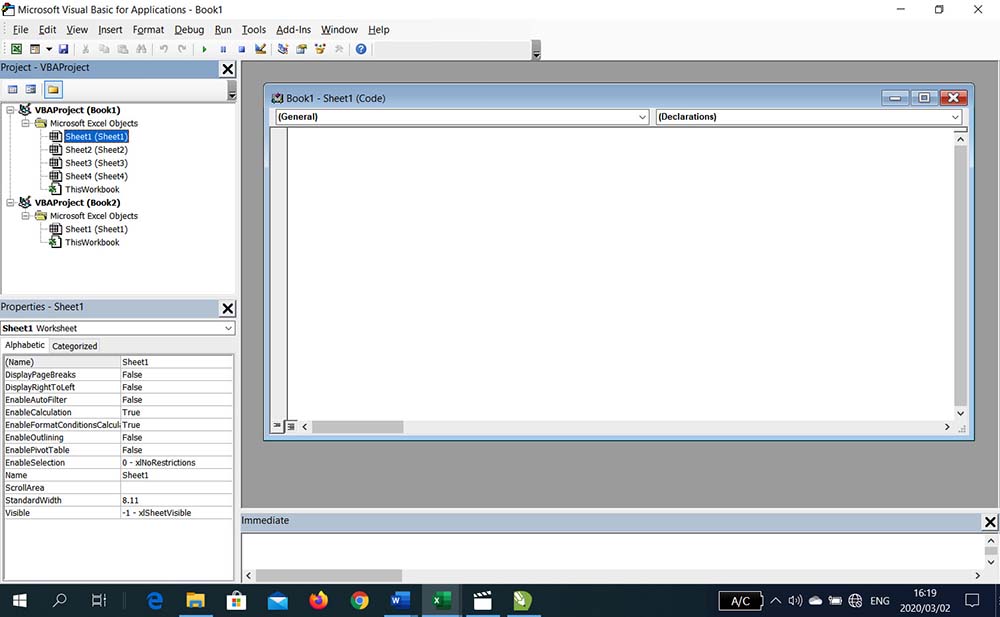Save the workbook with the floppy icon
Screen dimensions: 1000x617
click(63, 49)
